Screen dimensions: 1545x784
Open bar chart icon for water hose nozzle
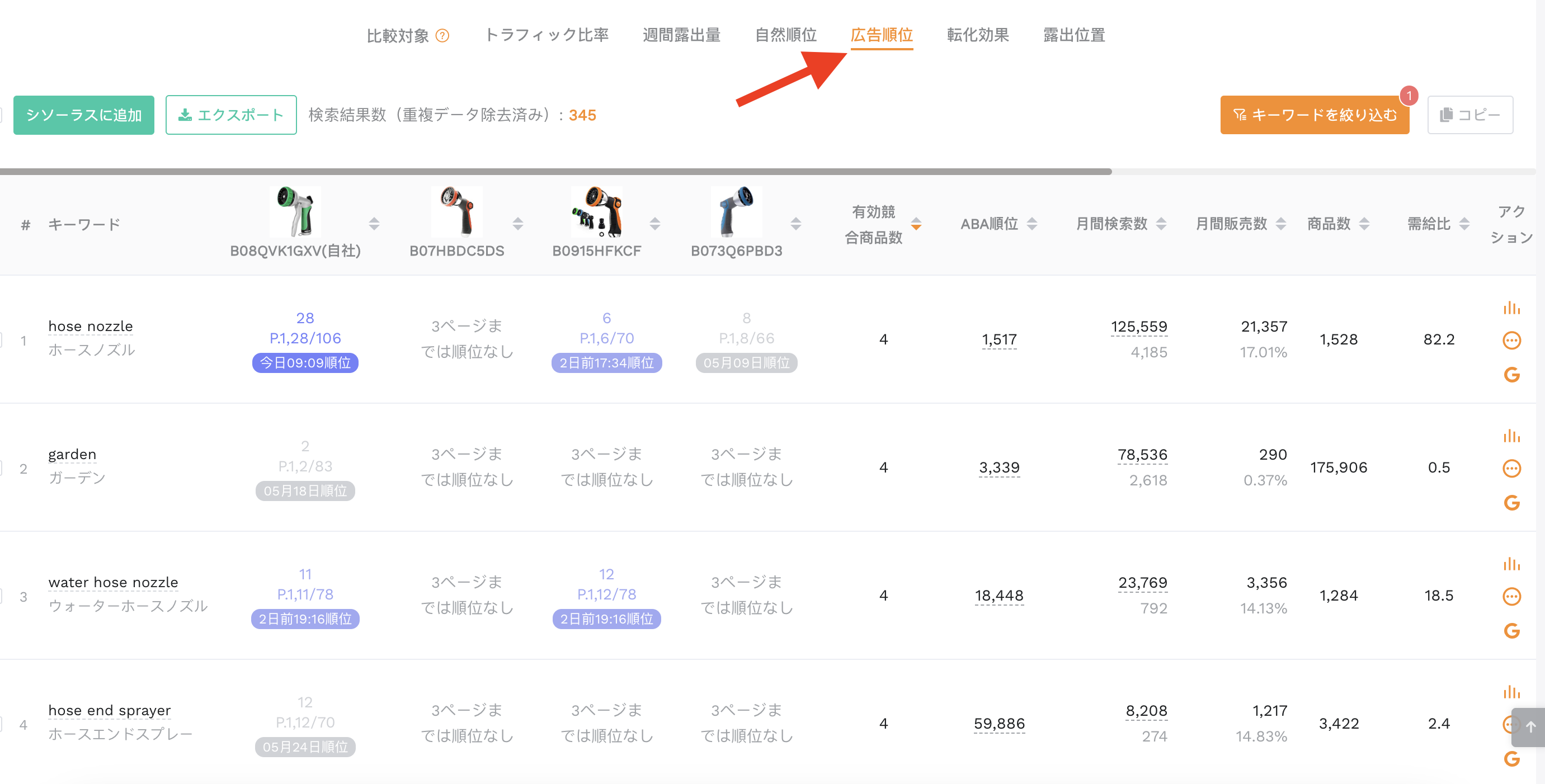[1511, 564]
